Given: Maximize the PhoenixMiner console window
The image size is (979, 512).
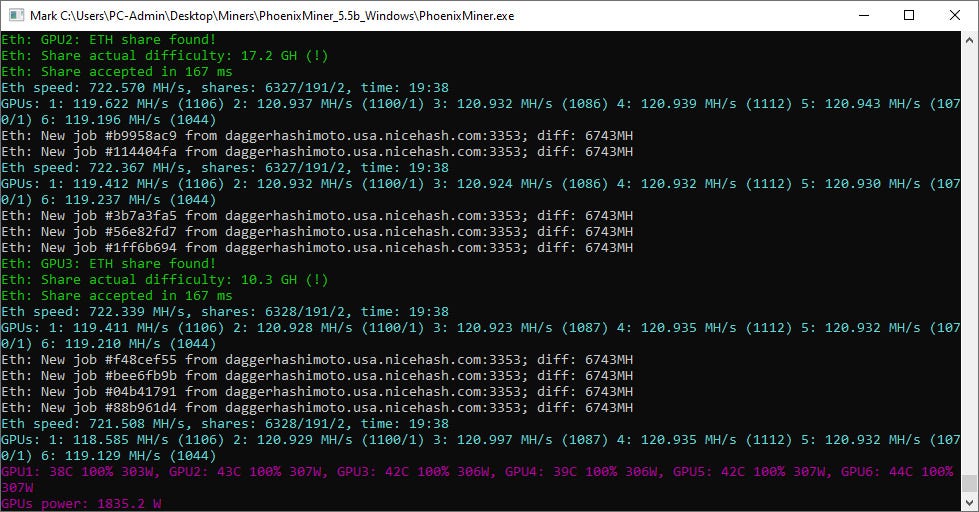Looking at the screenshot, I should (x=909, y=15).
